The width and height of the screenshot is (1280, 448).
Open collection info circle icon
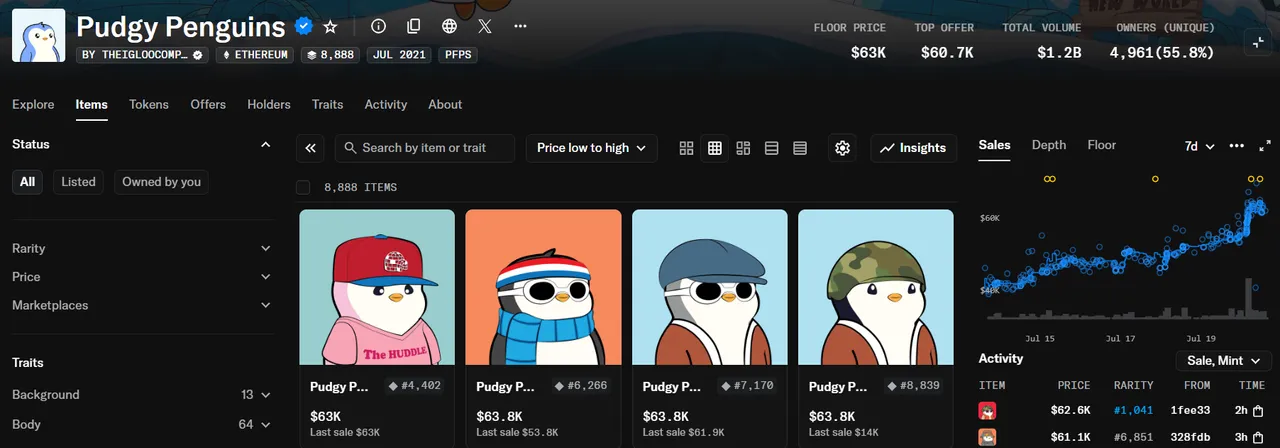pyautogui.click(x=378, y=26)
